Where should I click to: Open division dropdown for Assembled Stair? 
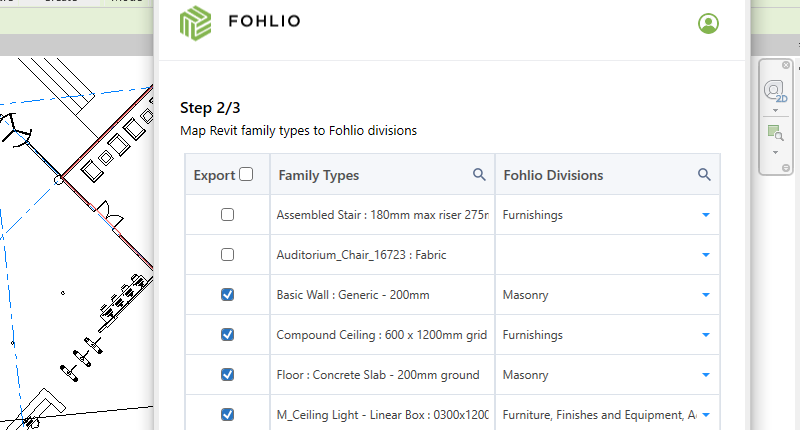tap(706, 215)
